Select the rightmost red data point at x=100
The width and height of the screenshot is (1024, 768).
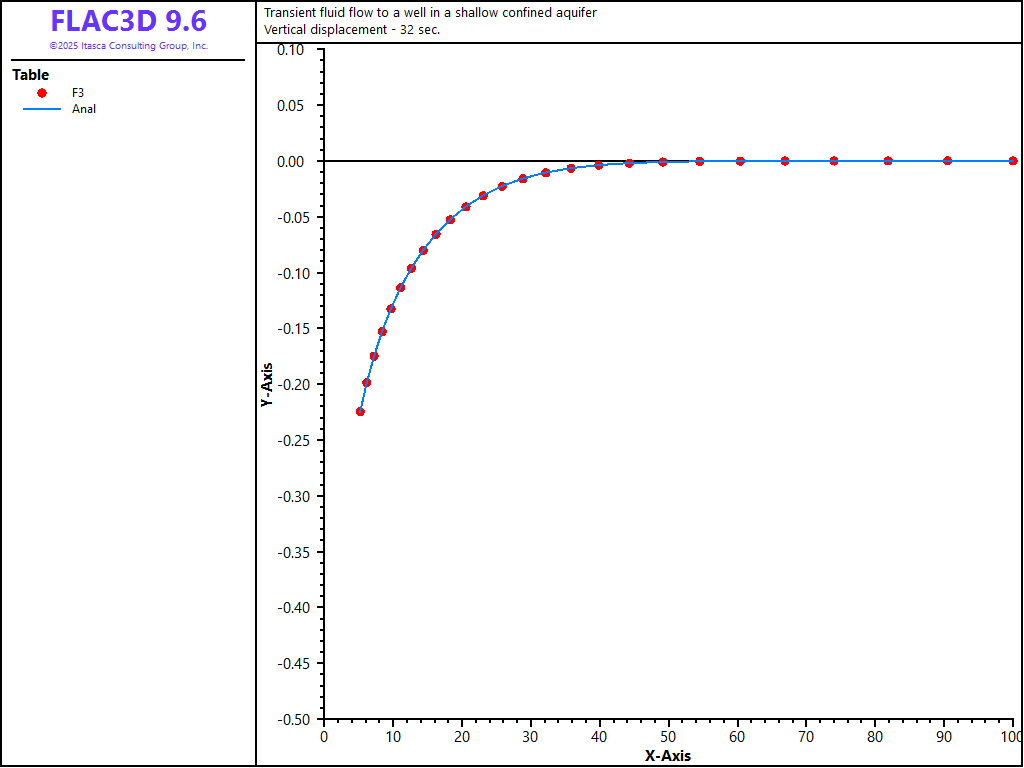[x=1013, y=161]
